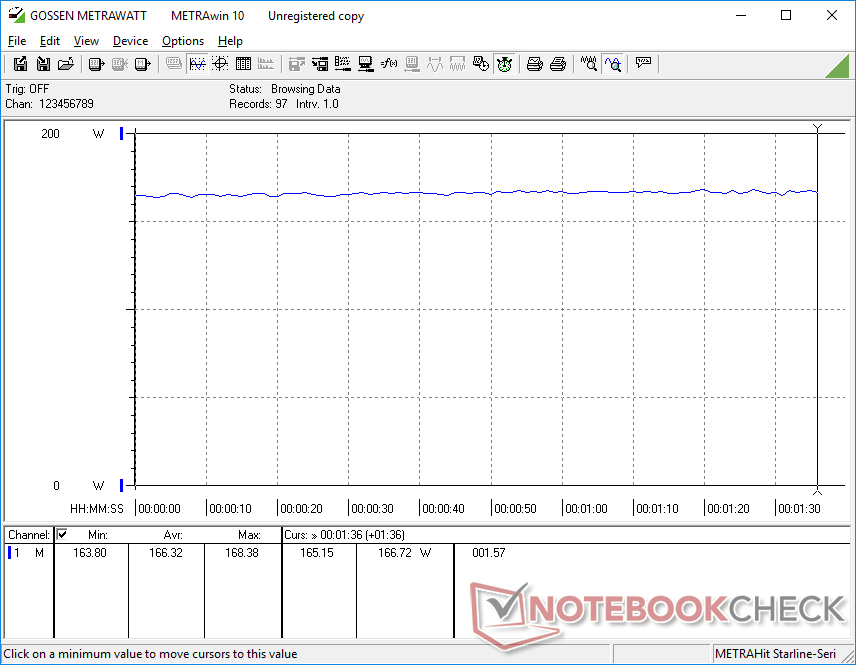Image resolution: width=856 pixels, height=665 pixels.
Task: Click the zoom compressed waveform magnifier icon
Action: (588, 64)
